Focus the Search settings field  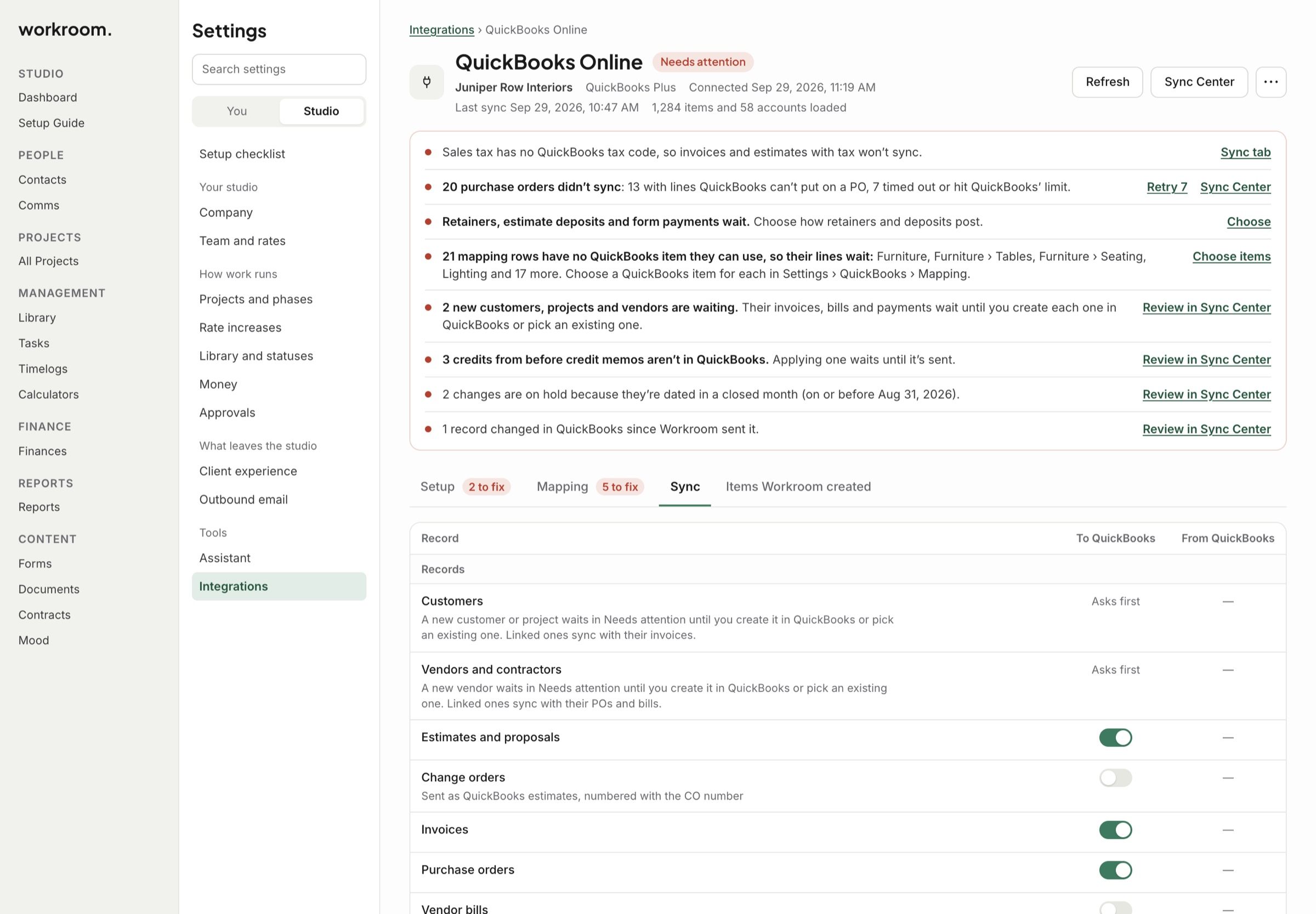pos(279,69)
